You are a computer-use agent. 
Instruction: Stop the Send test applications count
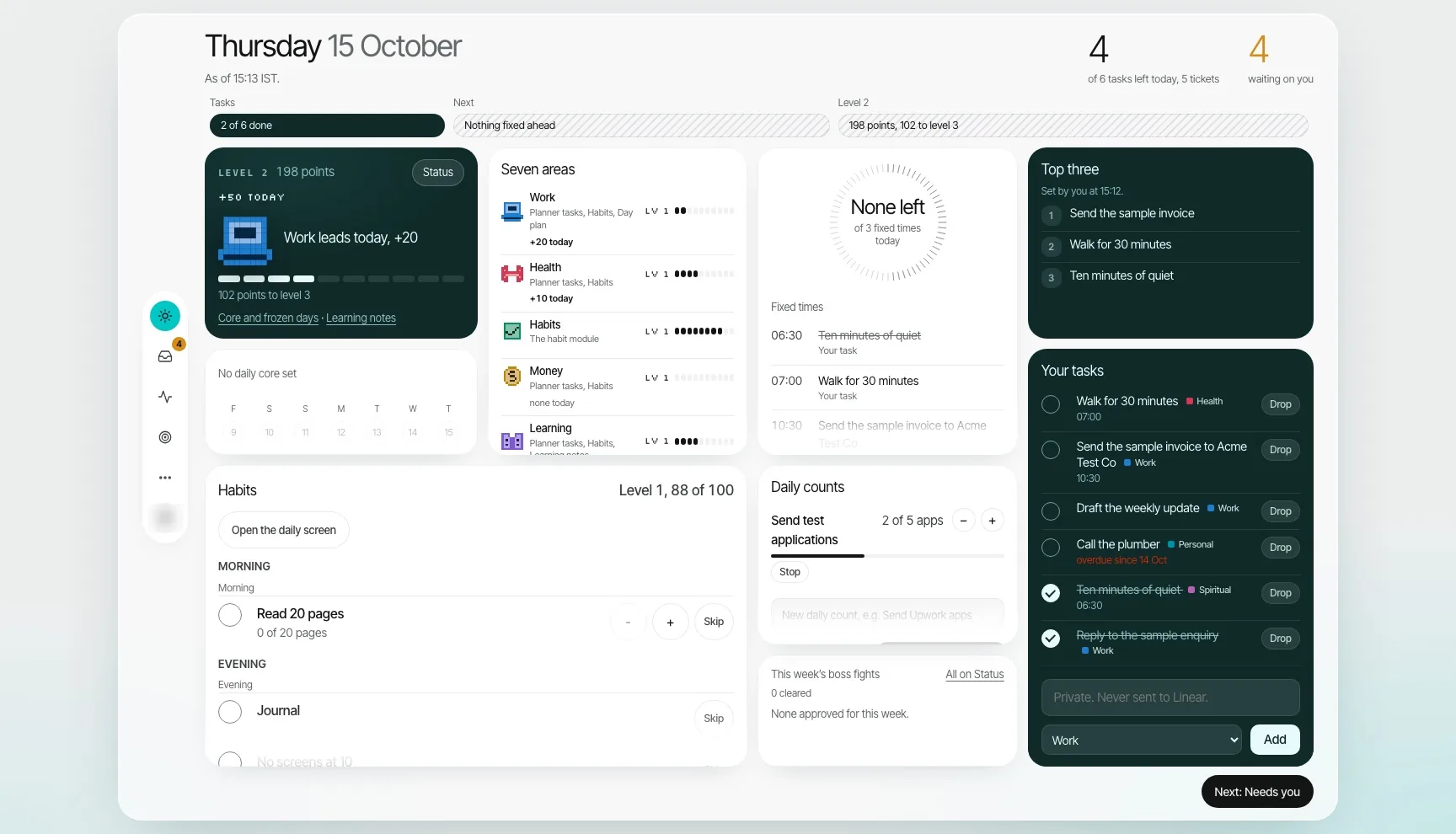click(x=790, y=572)
